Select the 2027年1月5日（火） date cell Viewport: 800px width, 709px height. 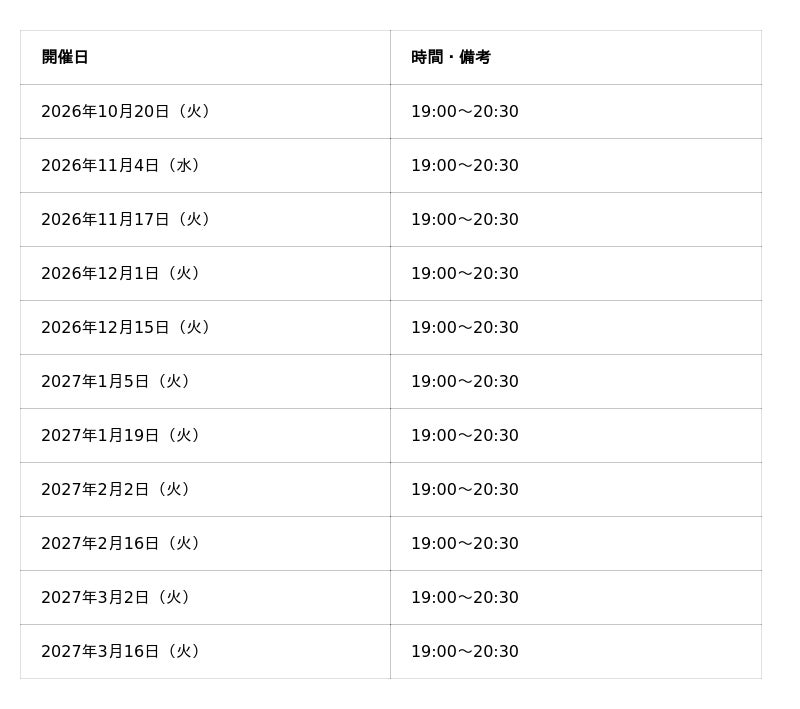click(205, 382)
